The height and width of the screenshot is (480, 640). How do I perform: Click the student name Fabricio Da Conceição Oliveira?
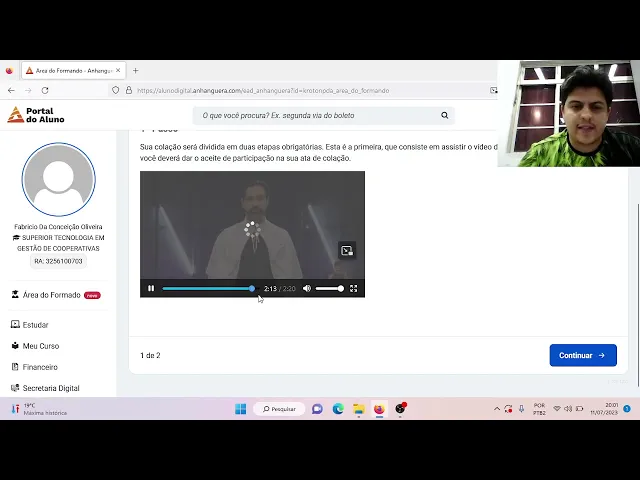coord(58,227)
